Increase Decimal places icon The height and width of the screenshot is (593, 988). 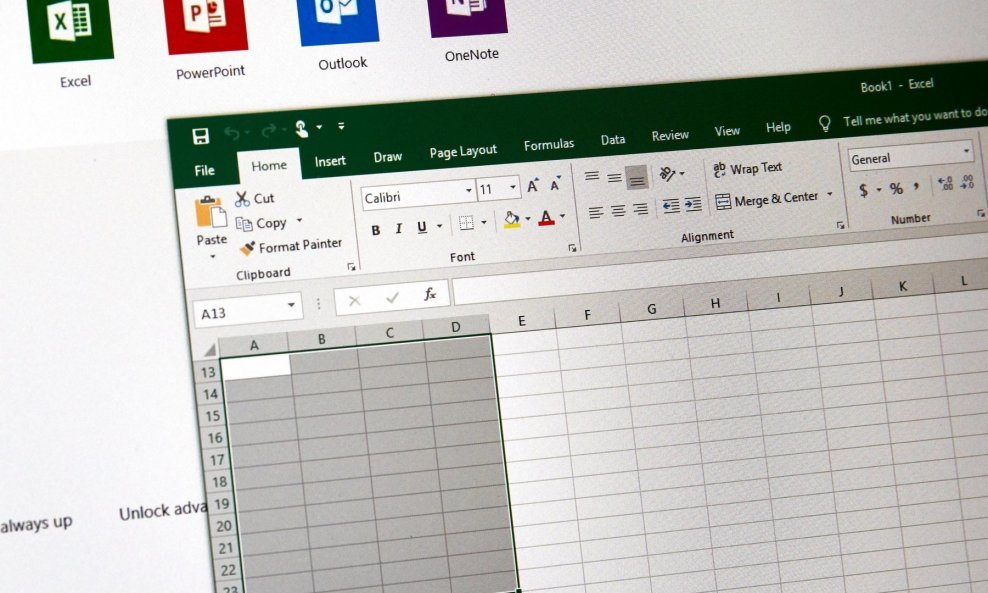click(x=945, y=183)
